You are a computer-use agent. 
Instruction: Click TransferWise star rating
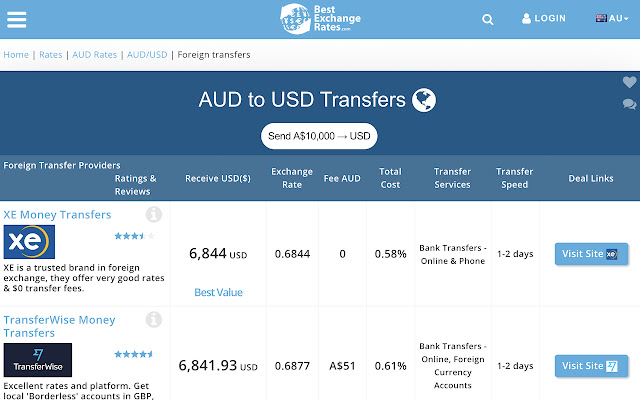point(134,354)
